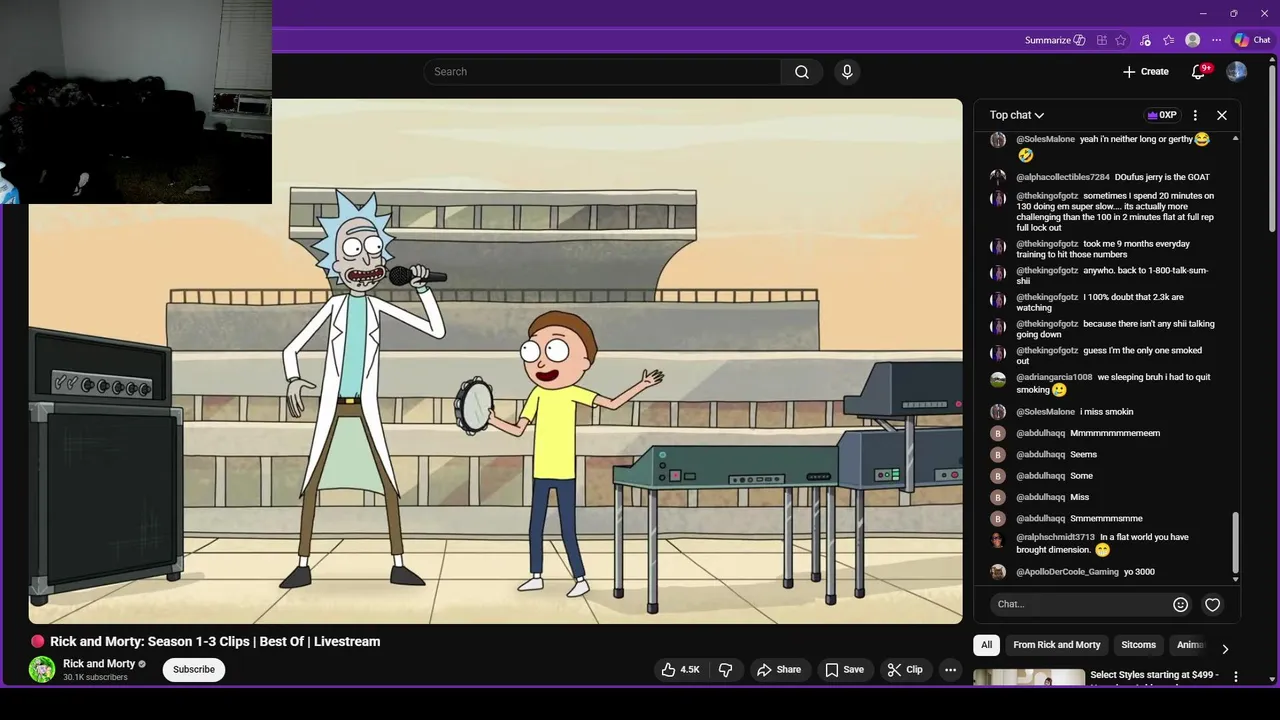The image size is (1280, 720).
Task: Open YouTube account avatar menu
Action: 1237,72
